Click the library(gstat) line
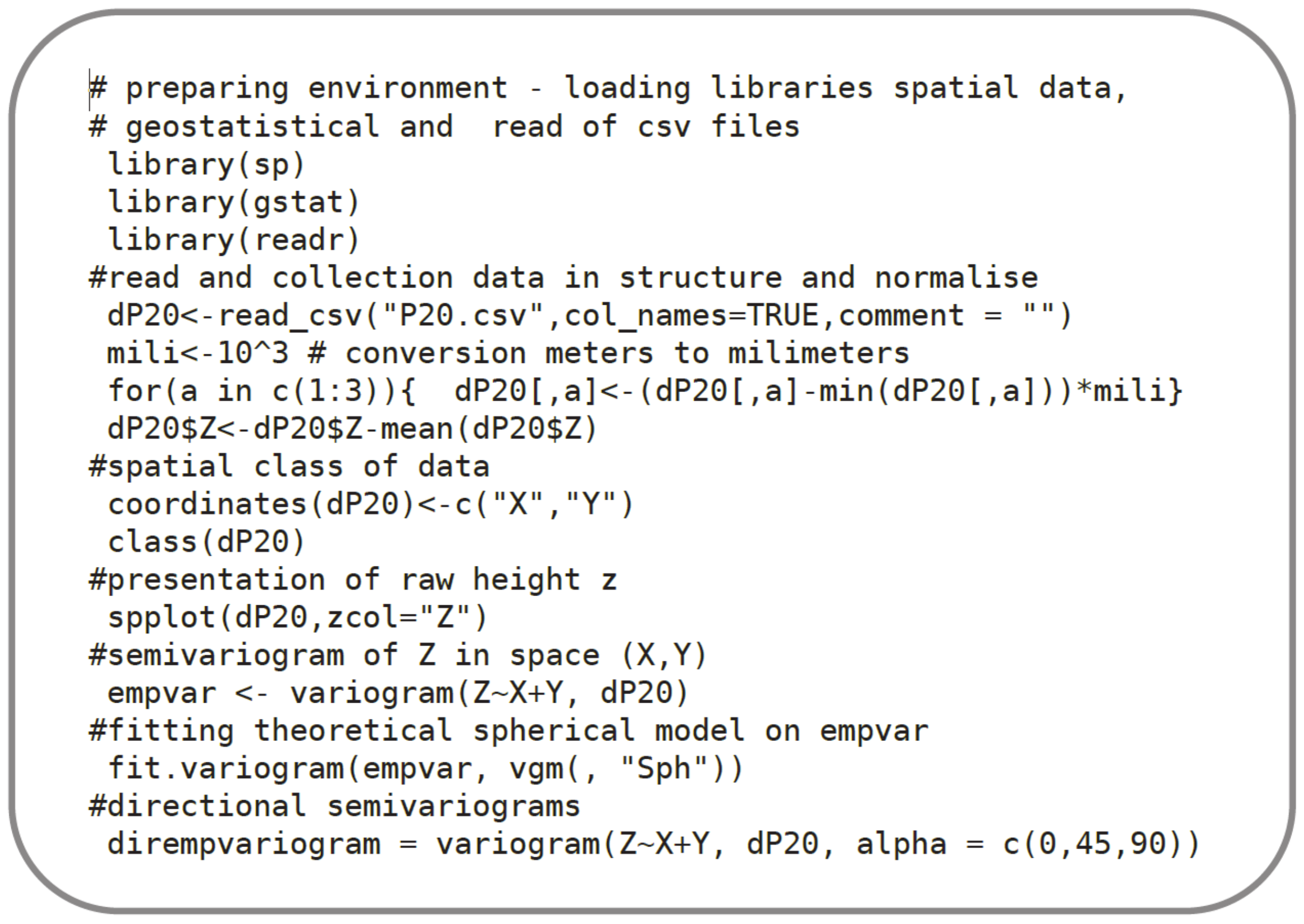Image resolution: width=1304 pixels, height=924 pixels. pos(234,202)
